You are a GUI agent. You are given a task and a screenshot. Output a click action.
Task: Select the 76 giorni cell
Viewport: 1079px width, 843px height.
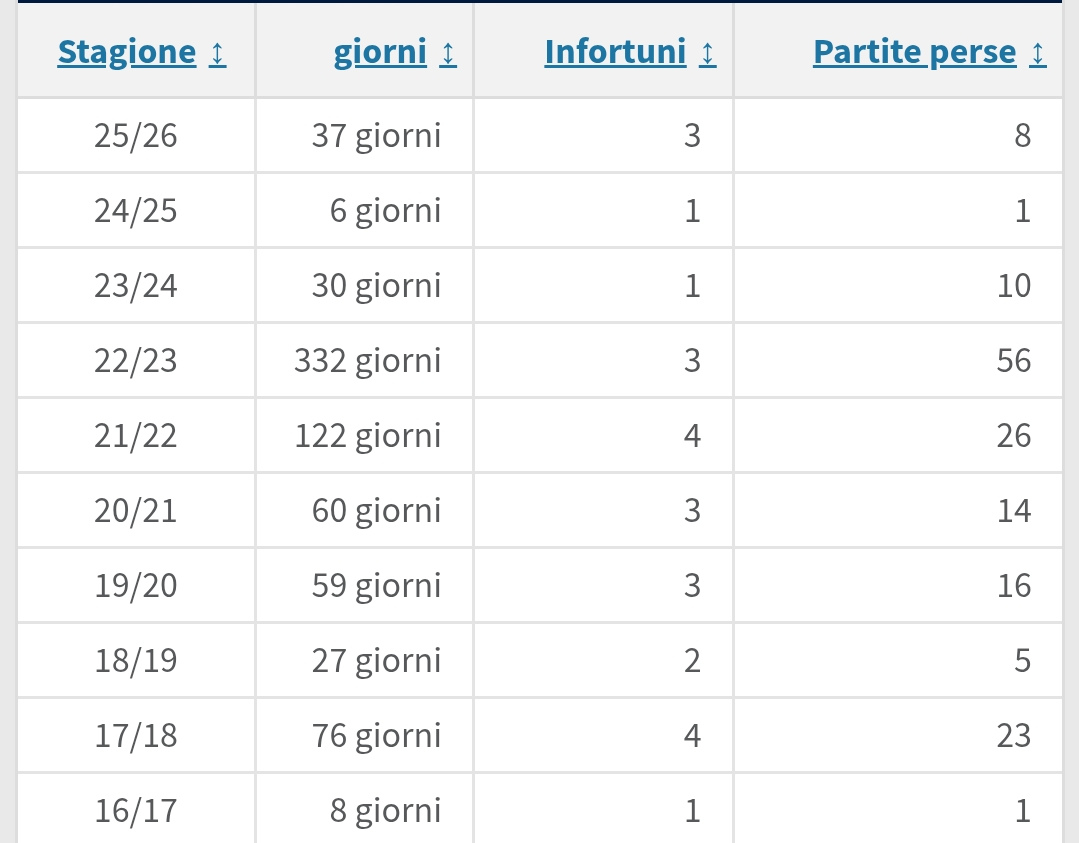(x=376, y=736)
